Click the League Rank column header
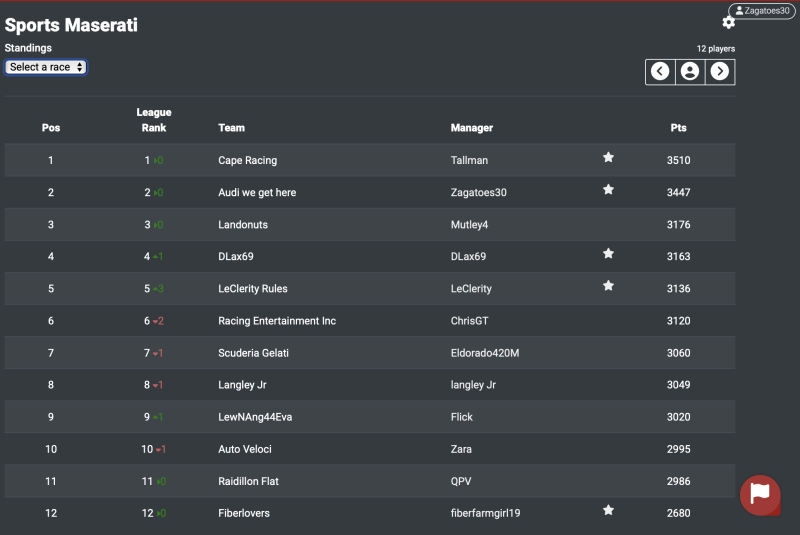Screen dimensions: 800x535 click(x=154, y=120)
